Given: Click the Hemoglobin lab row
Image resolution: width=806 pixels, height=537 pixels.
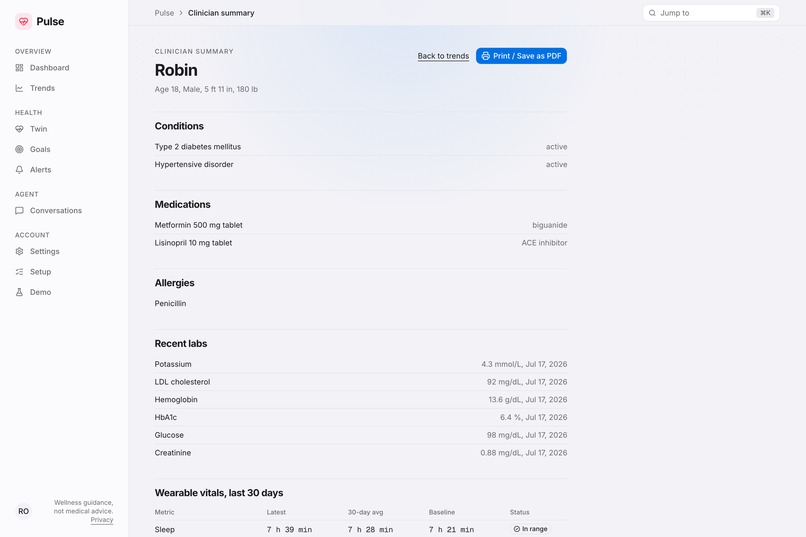Looking at the screenshot, I should pos(361,400).
